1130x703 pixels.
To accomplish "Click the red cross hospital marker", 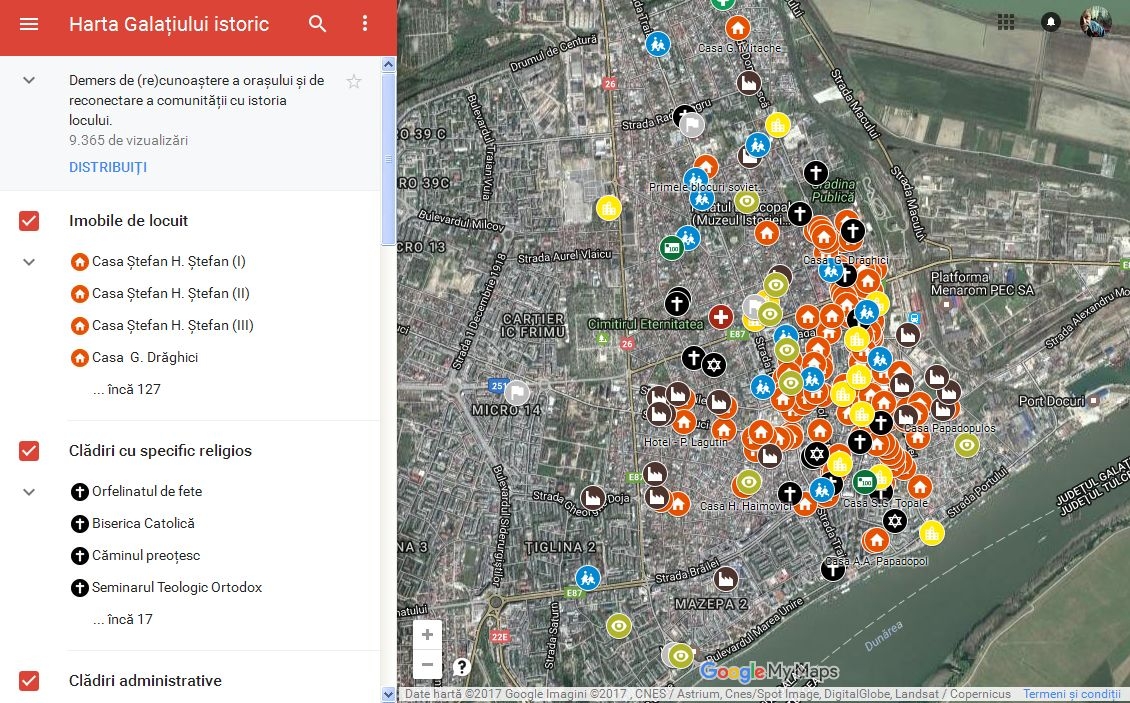I will click(721, 317).
